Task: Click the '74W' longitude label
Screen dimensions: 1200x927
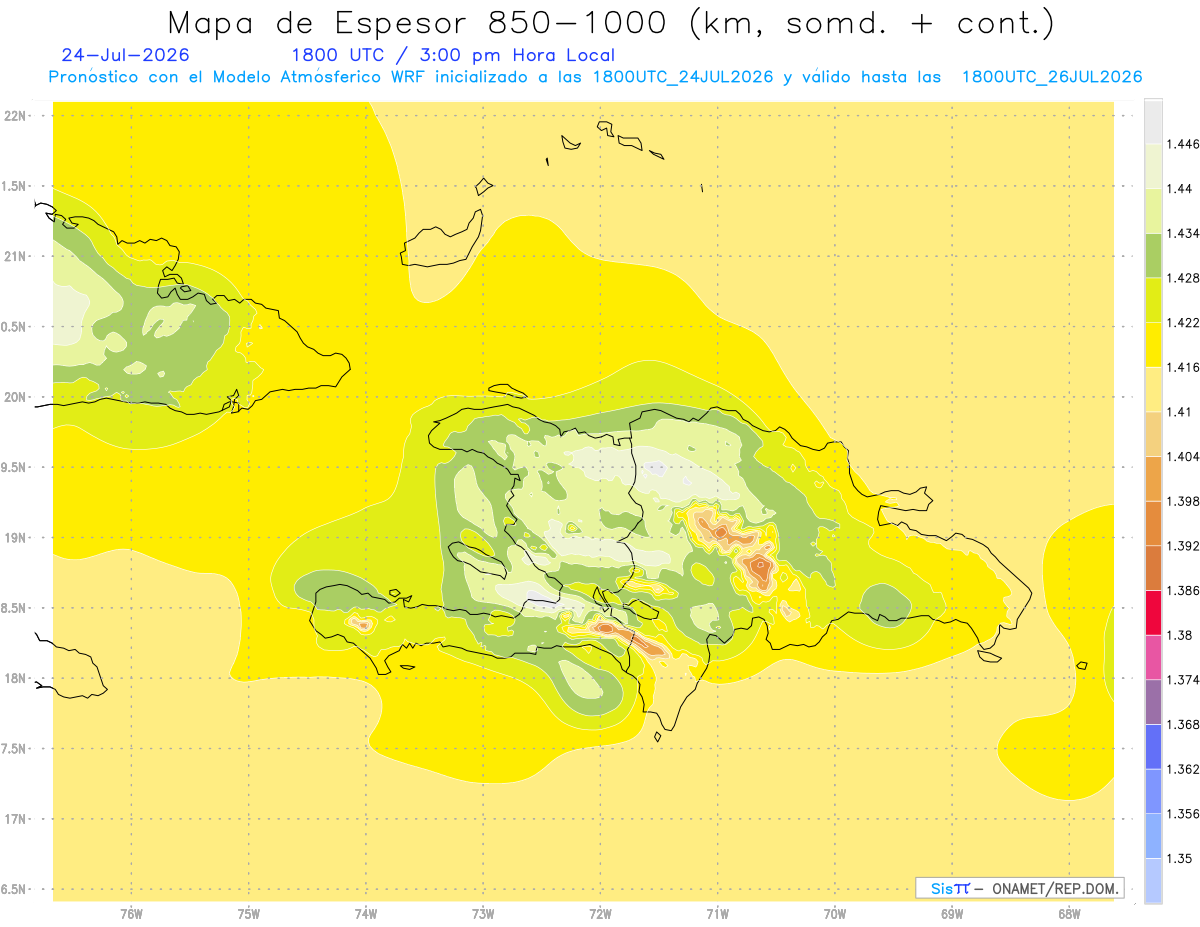Action: pyautogui.click(x=365, y=914)
